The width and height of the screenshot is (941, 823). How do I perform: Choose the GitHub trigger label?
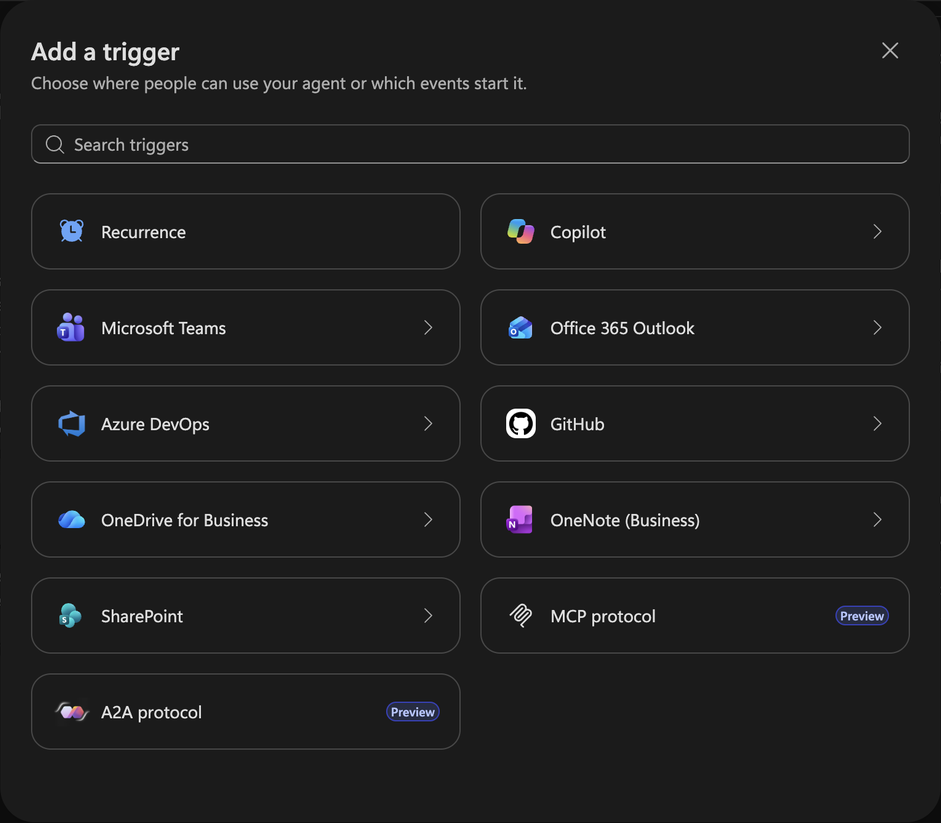[x=577, y=424]
